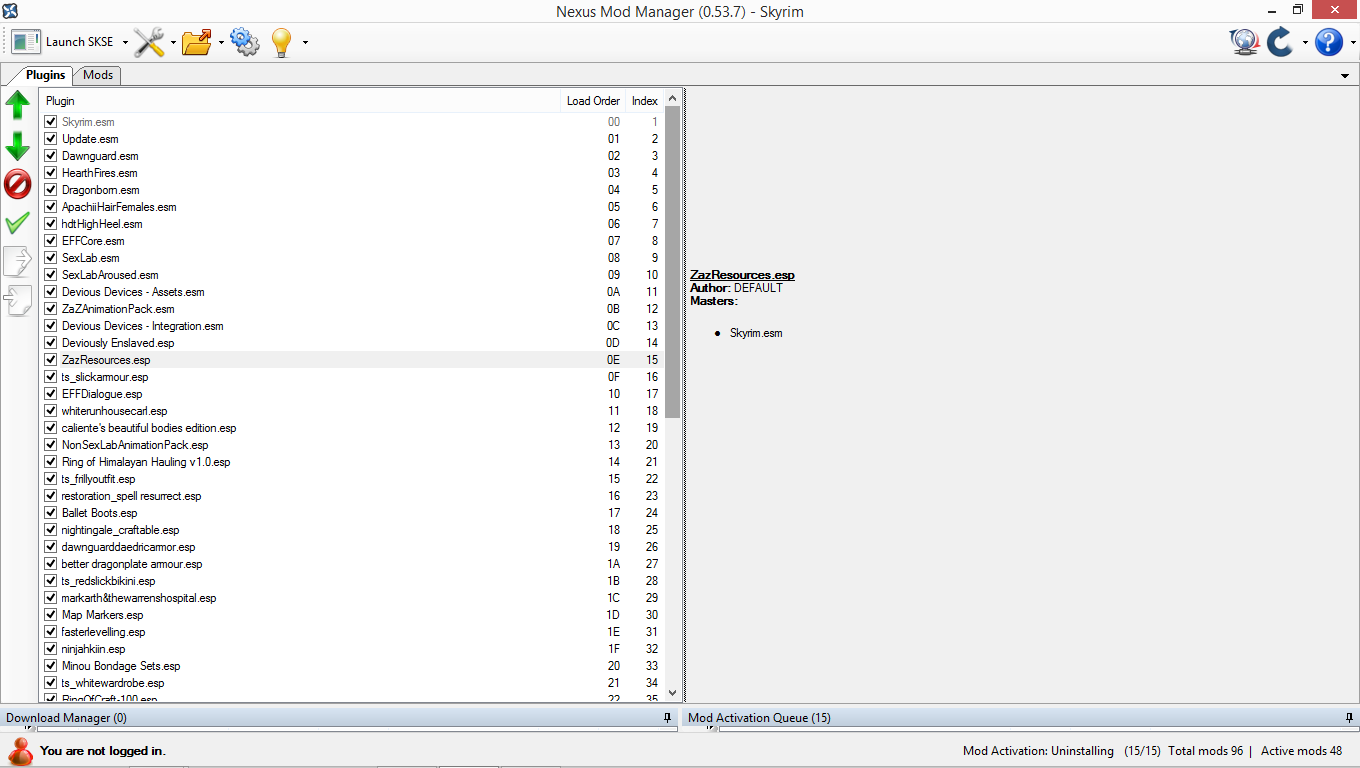Pin the Download Manager panel
The image size is (1360, 768).
click(x=667, y=718)
